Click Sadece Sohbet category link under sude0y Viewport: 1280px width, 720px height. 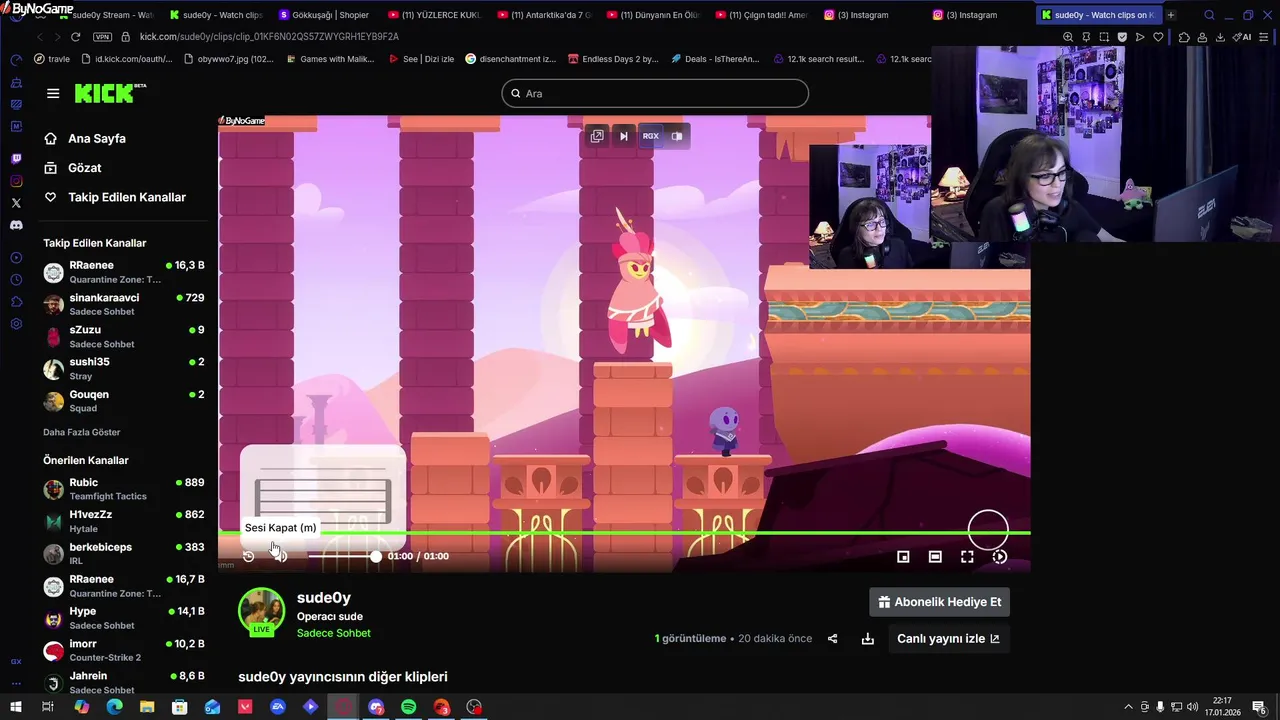pyautogui.click(x=334, y=633)
